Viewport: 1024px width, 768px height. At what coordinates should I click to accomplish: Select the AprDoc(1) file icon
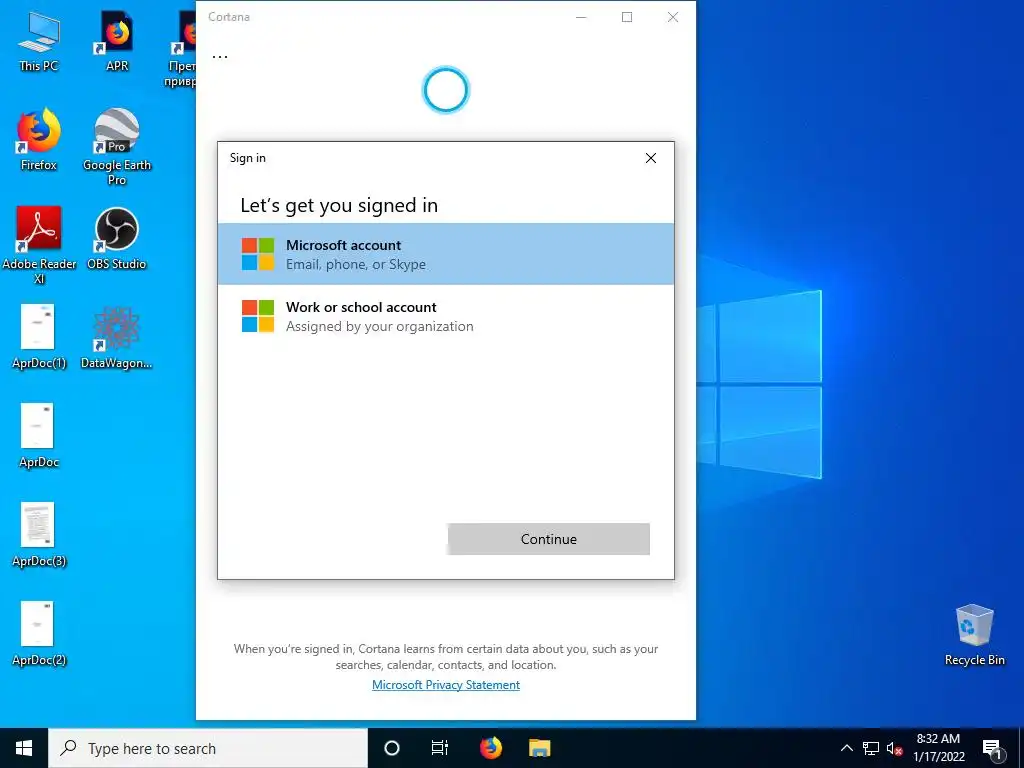[x=39, y=337]
